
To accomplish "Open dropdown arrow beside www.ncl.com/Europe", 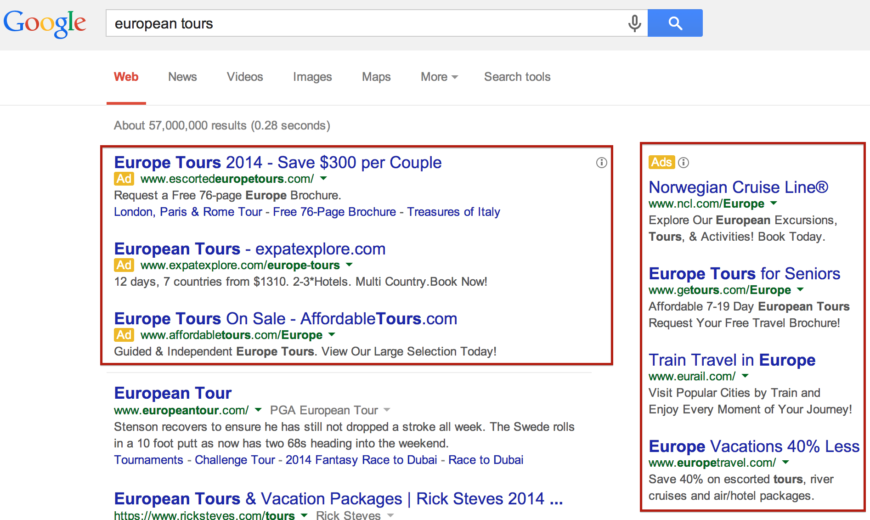I will click(773, 204).
